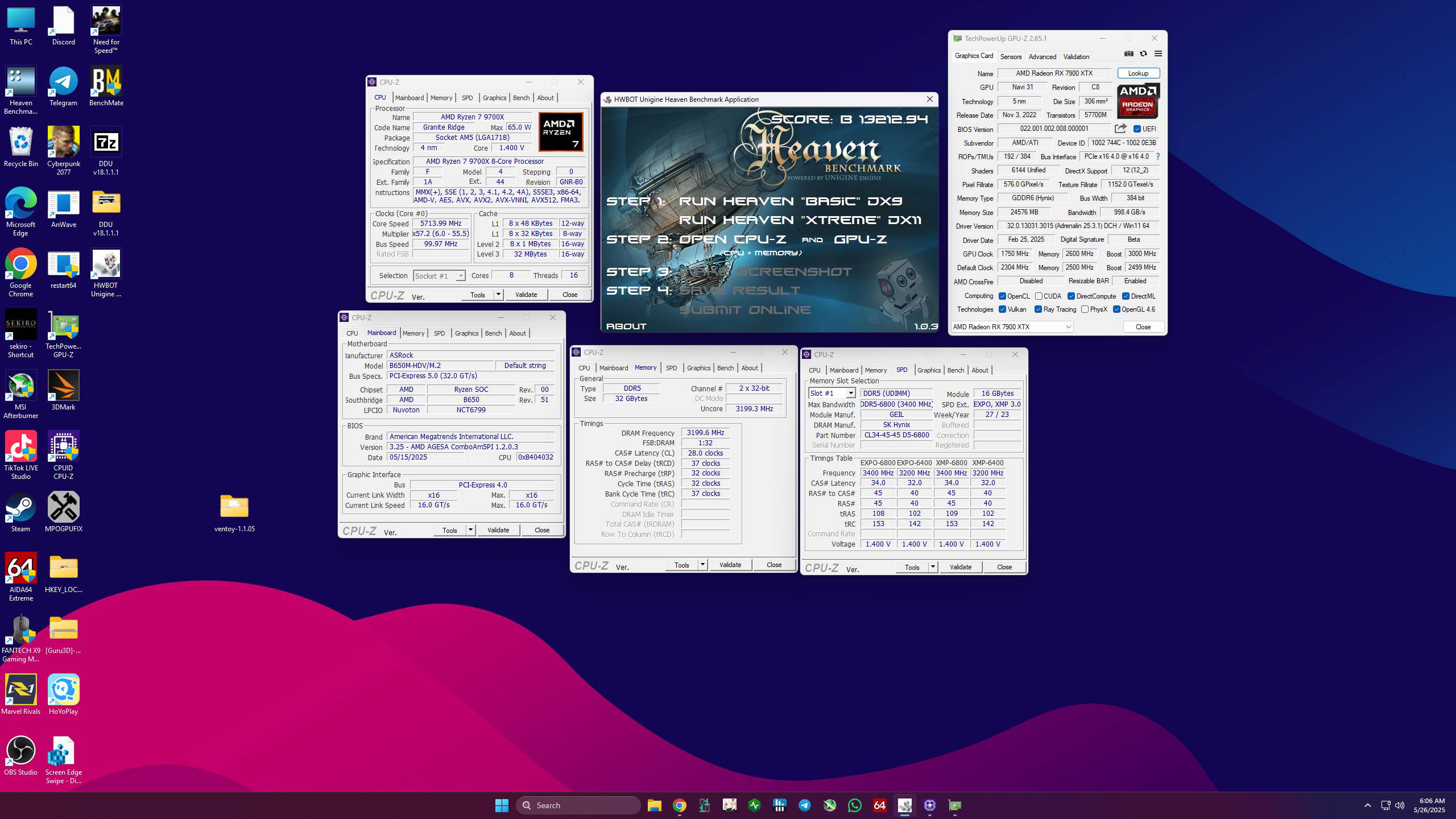Toggle the Vulkan checkbox
Viewport: 1456px width, 819px height.
[x=1002, y=309]
